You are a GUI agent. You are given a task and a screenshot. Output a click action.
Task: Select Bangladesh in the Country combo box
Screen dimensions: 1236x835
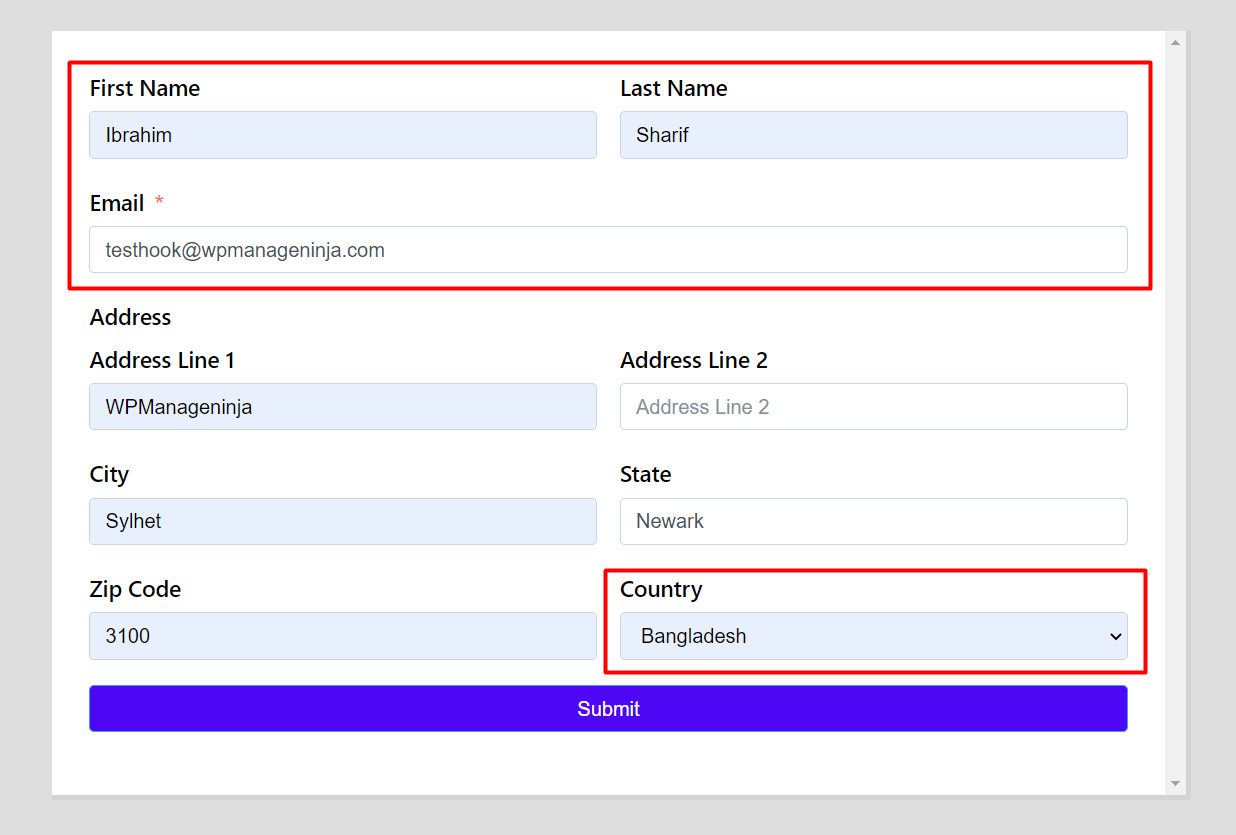pyautogui.click(x=873, y=636)
